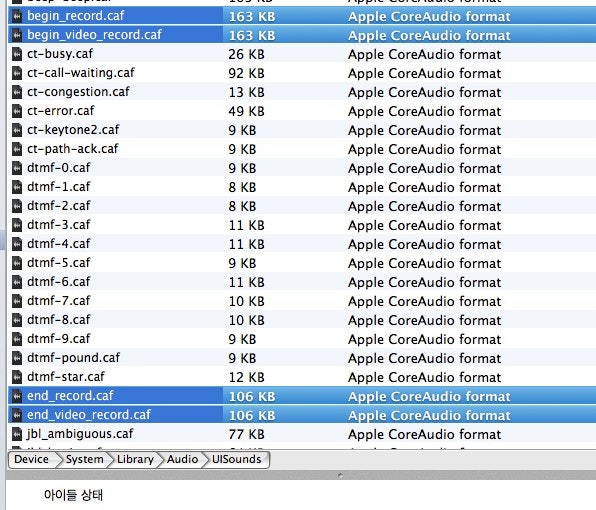Click the 12 KB size of dtmf-star.caf
Viewport: 596px width, 510px height.
(246, 377)
